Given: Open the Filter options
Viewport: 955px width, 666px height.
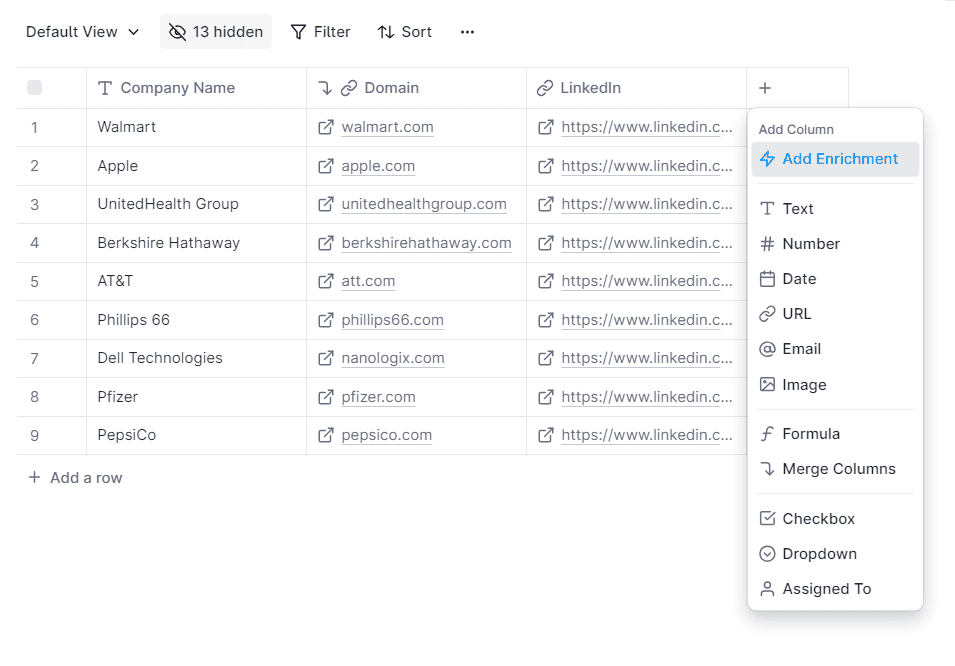Looking at the screenshot, I should click(x=321, y=32).
